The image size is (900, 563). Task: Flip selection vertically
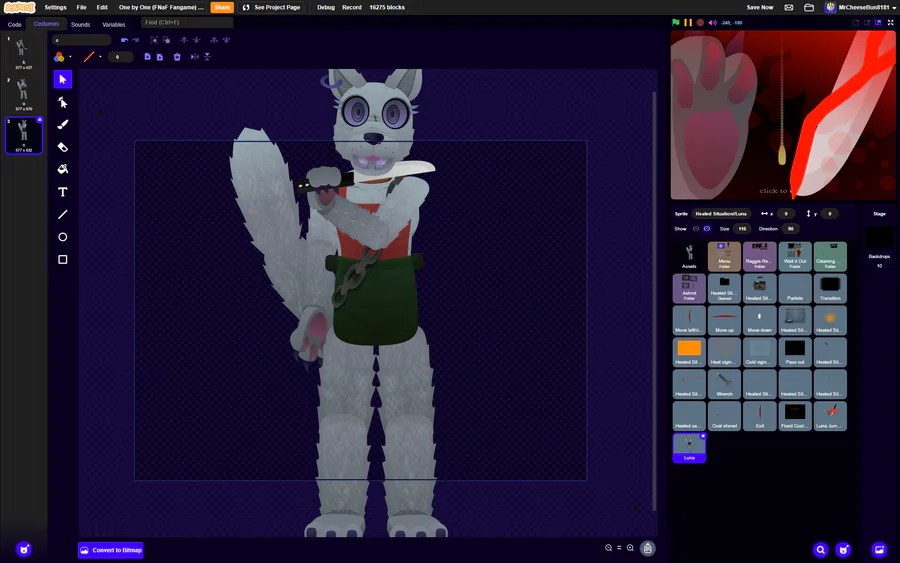click(207, 57)
